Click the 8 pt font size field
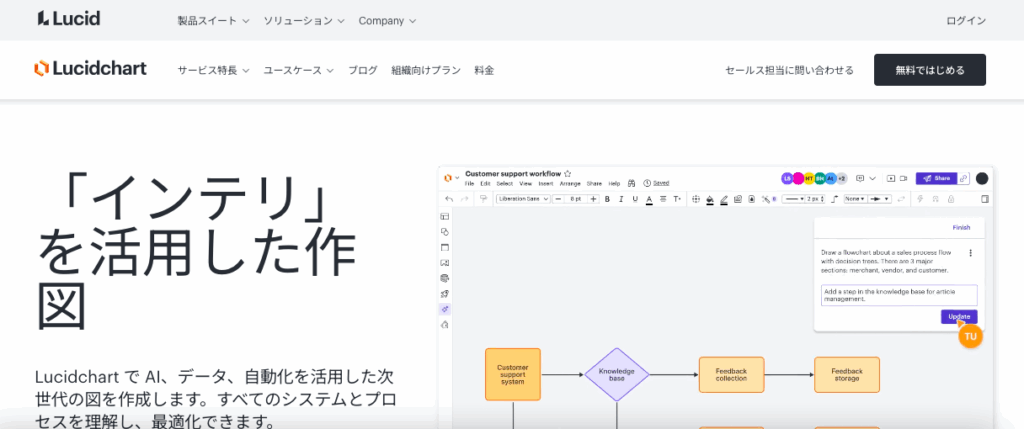1024x429 pixels. click(575, 199)
